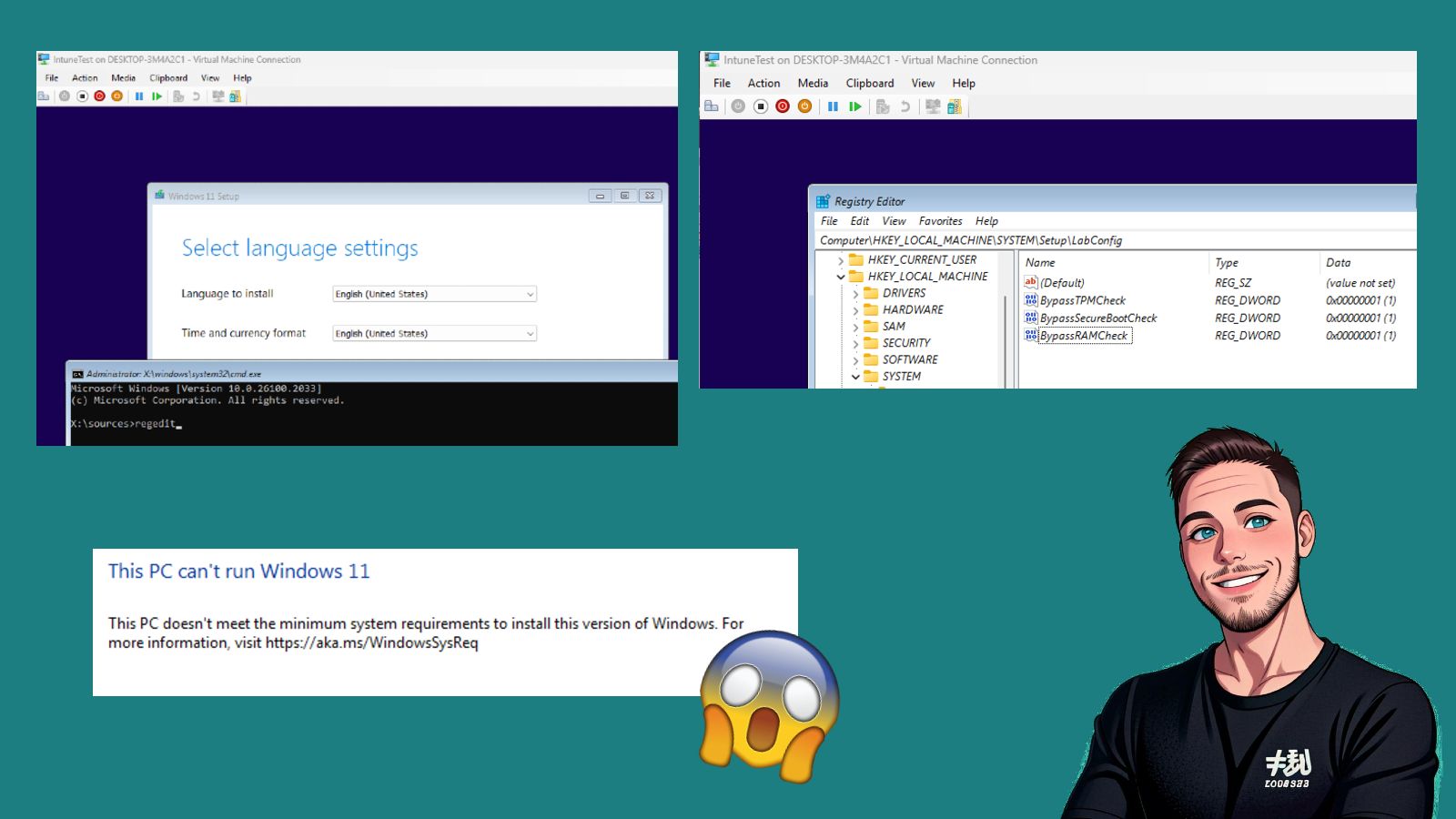
Task: Click blue Pause icon in Windows 11 Setup VM window
Action: pos(139,96)
